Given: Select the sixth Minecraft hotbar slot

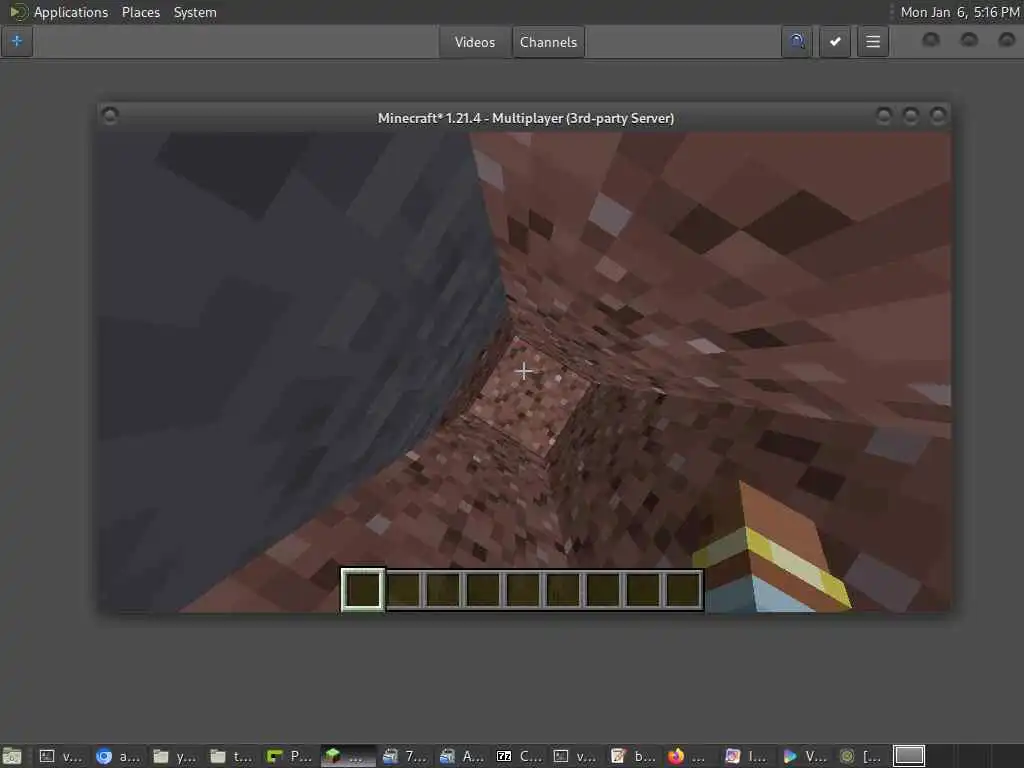Looking at the screenshot, I should click(562, 589).
